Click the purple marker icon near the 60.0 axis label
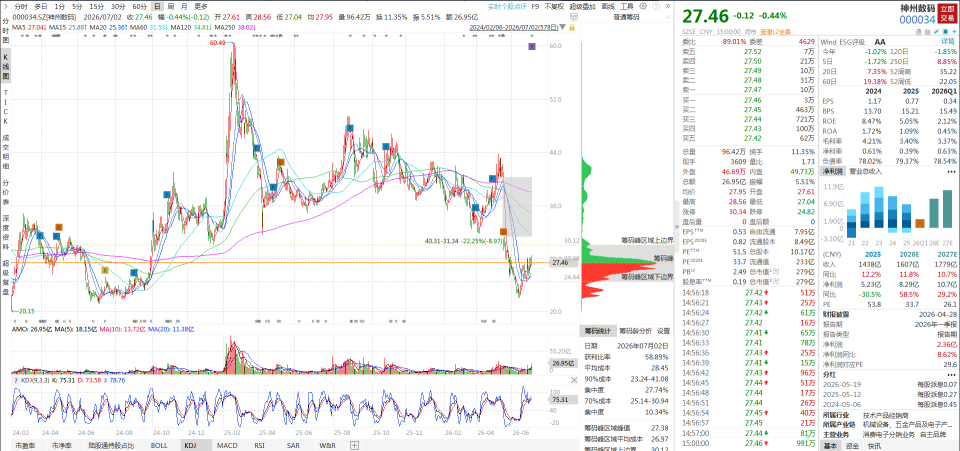 coord(531,47)
